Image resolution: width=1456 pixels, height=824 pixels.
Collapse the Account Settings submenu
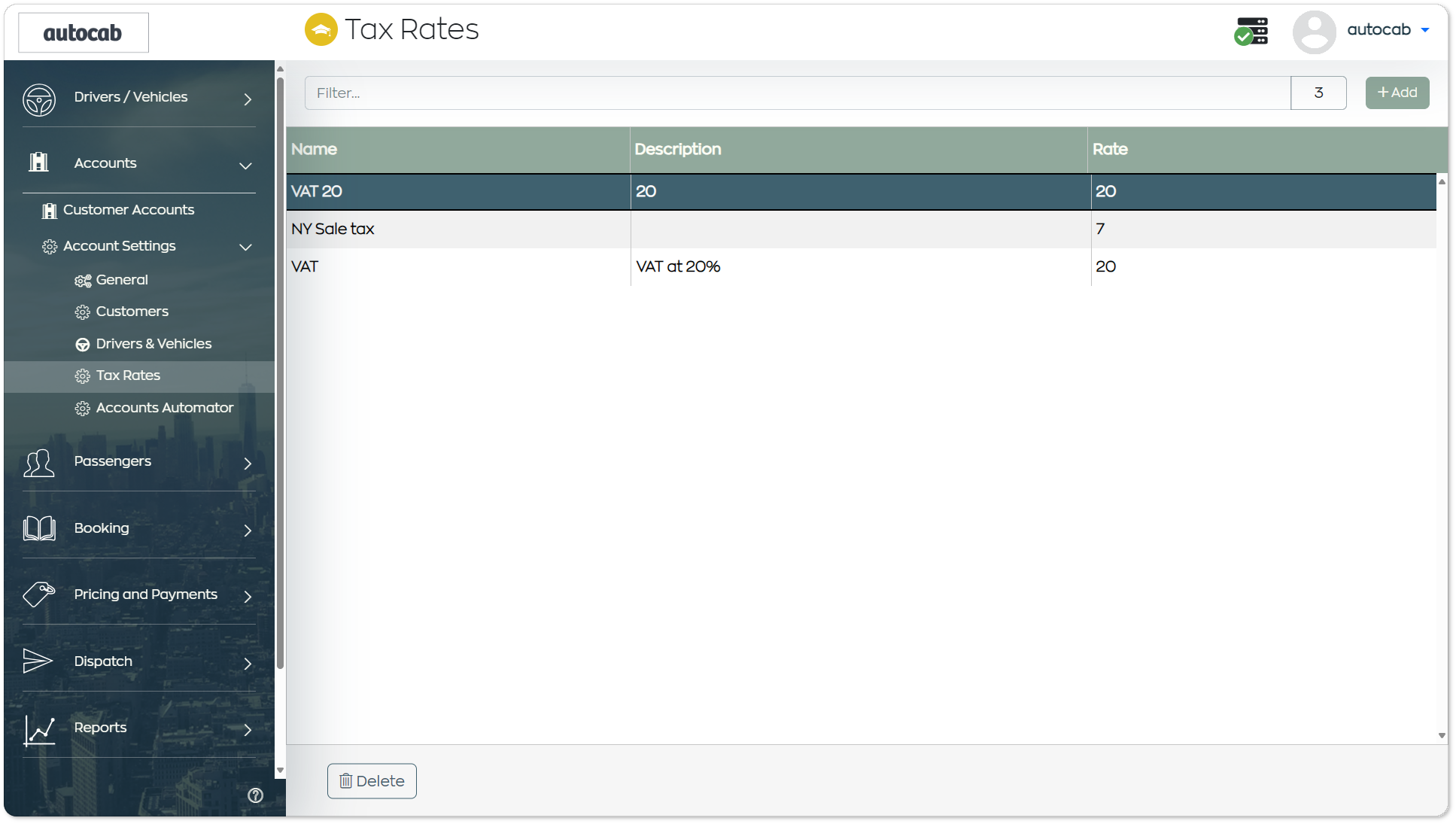[x=245, y=247]
